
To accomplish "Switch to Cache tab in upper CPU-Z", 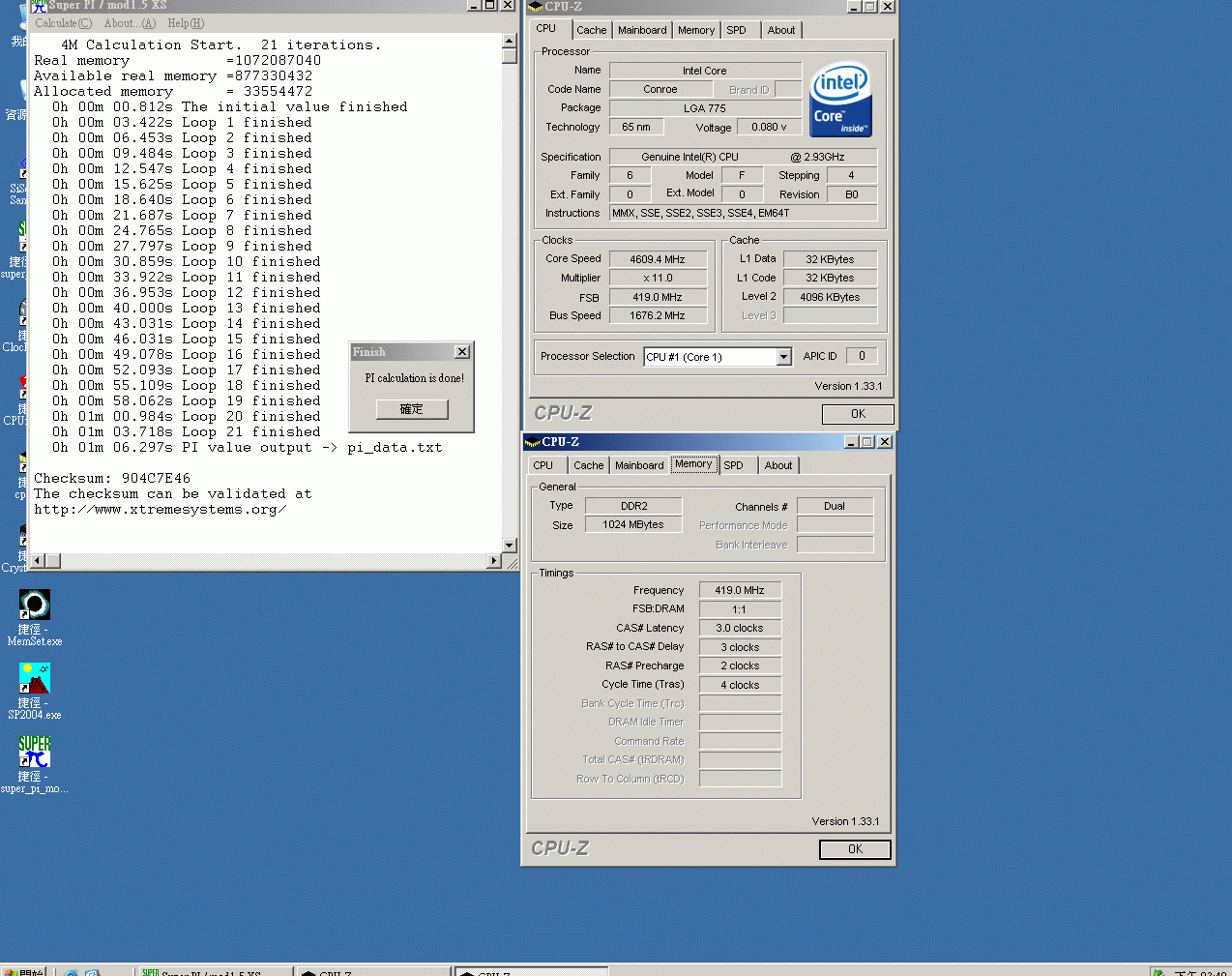I will [592, 30].
